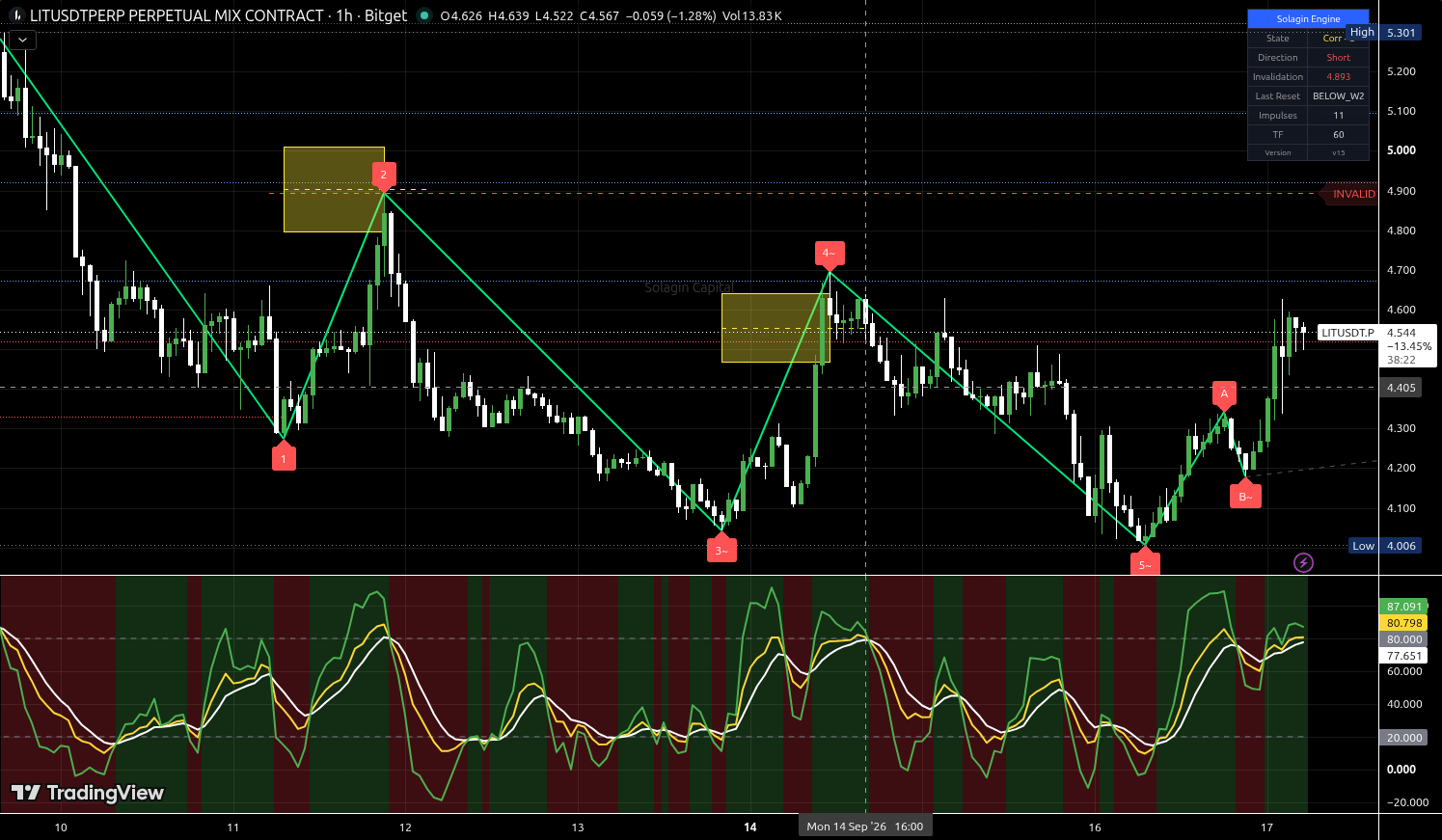The height and width of the screenshot is (840, 1442).
Task: Click the C4.567 close price readout
Action: 600,16
